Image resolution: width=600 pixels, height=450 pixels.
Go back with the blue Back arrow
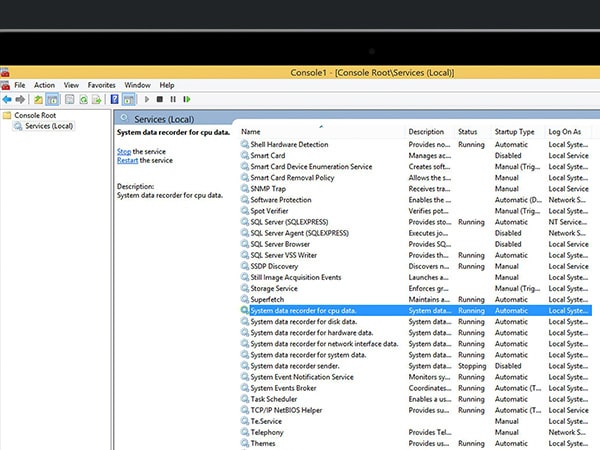tap(7, 99)
